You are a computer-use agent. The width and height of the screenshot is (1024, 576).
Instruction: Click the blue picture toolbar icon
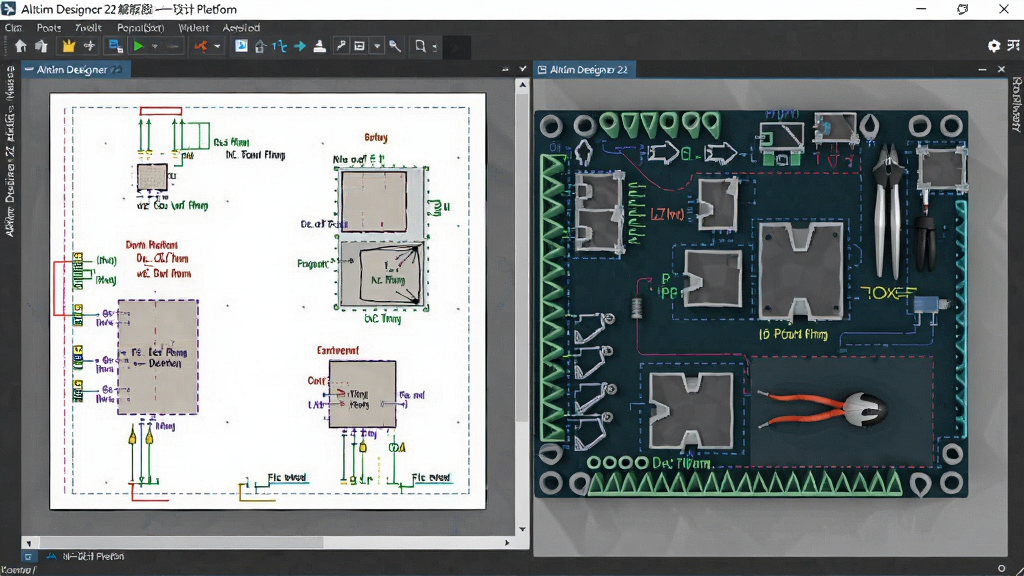pos(241,46)
